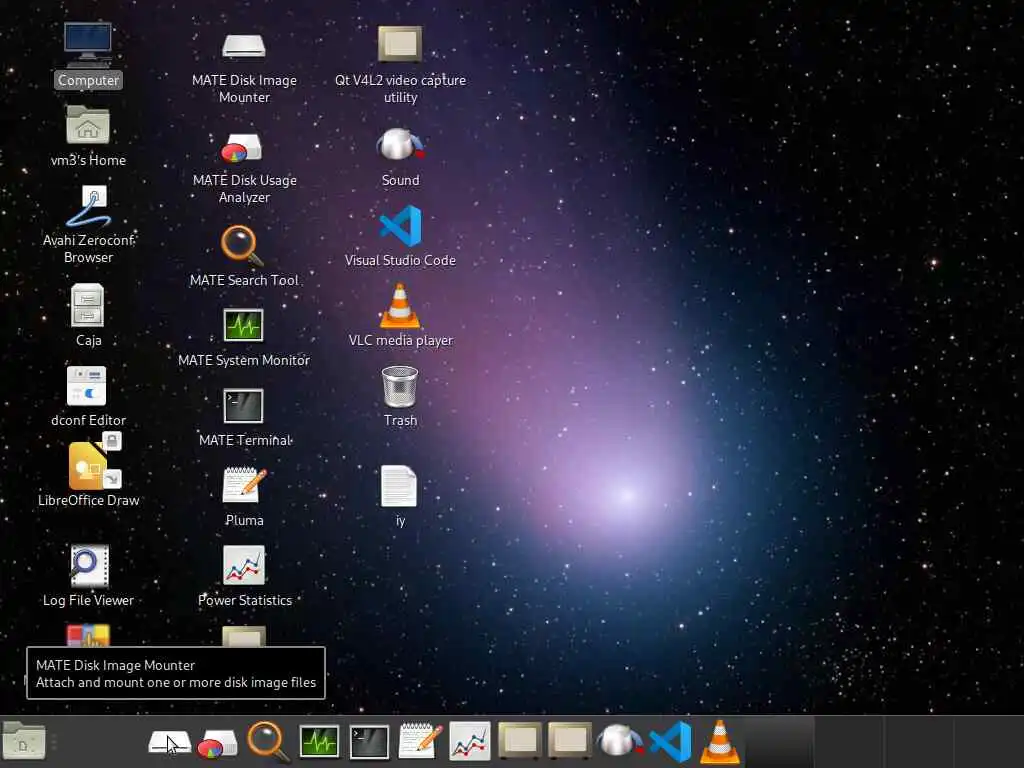This screenshot has width=1024, height=768.
Task: Open Sound preferences from the bottom panel
Action: (x=620, y=741)
